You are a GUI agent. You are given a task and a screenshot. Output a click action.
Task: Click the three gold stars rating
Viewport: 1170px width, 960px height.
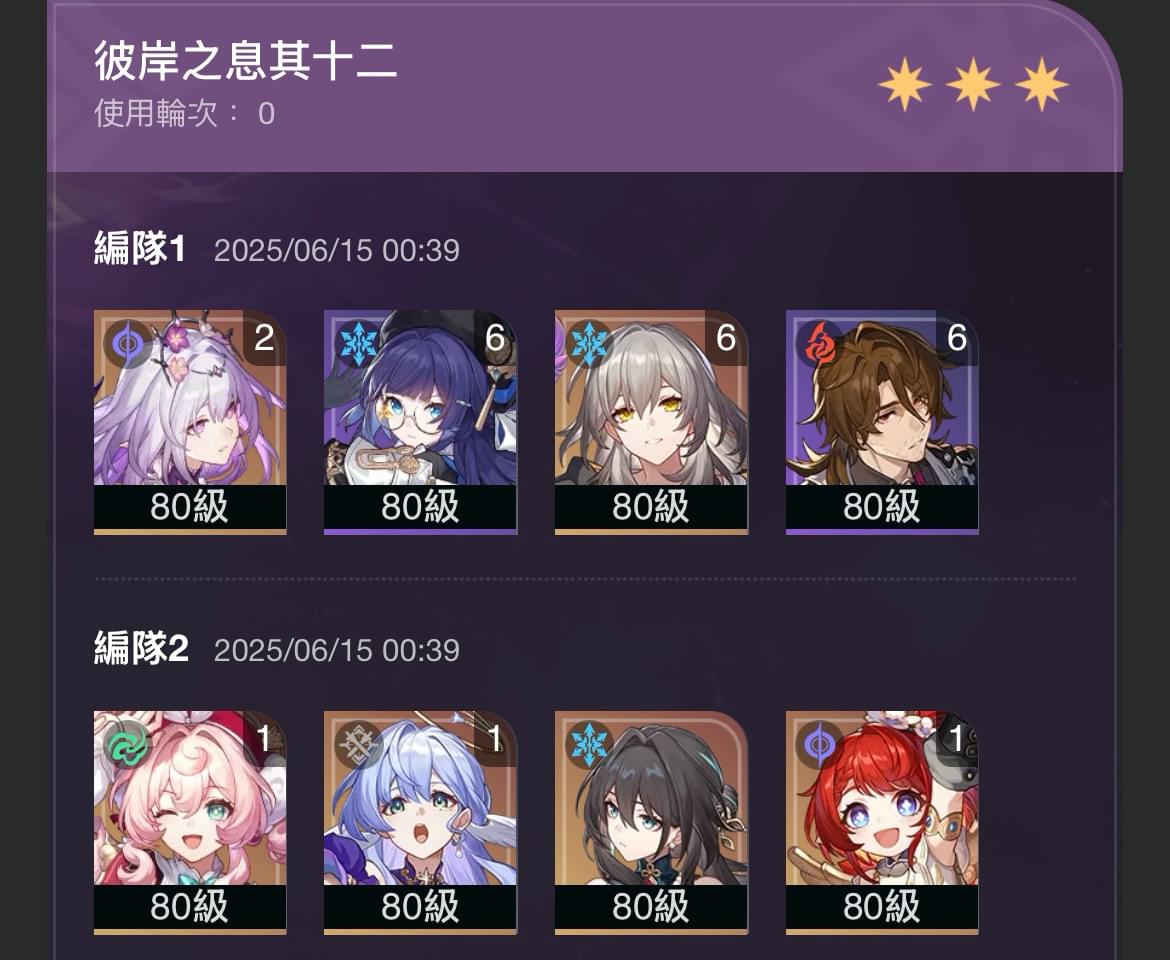(973, 84)
